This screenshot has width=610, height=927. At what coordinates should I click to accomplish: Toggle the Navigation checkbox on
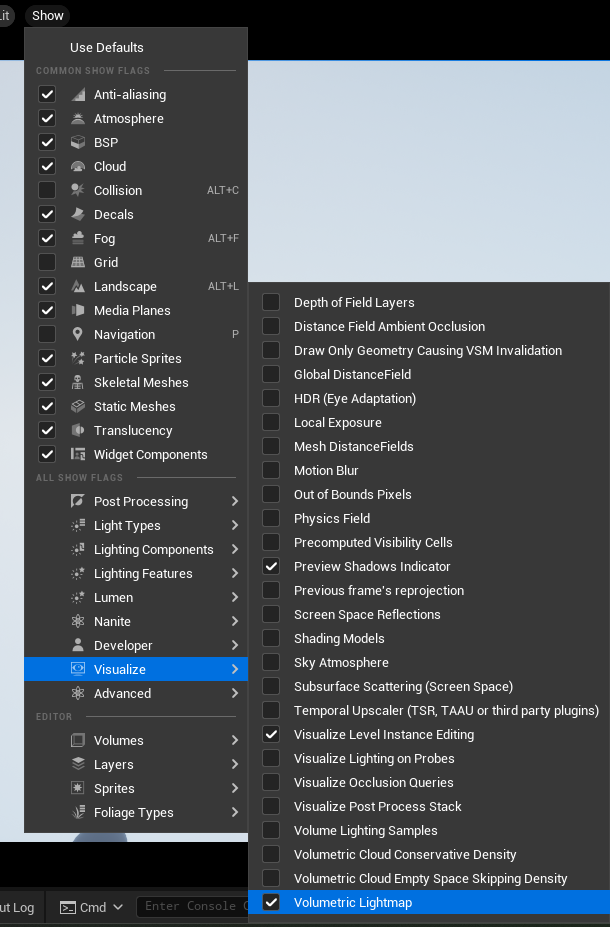tap(47, 335)
